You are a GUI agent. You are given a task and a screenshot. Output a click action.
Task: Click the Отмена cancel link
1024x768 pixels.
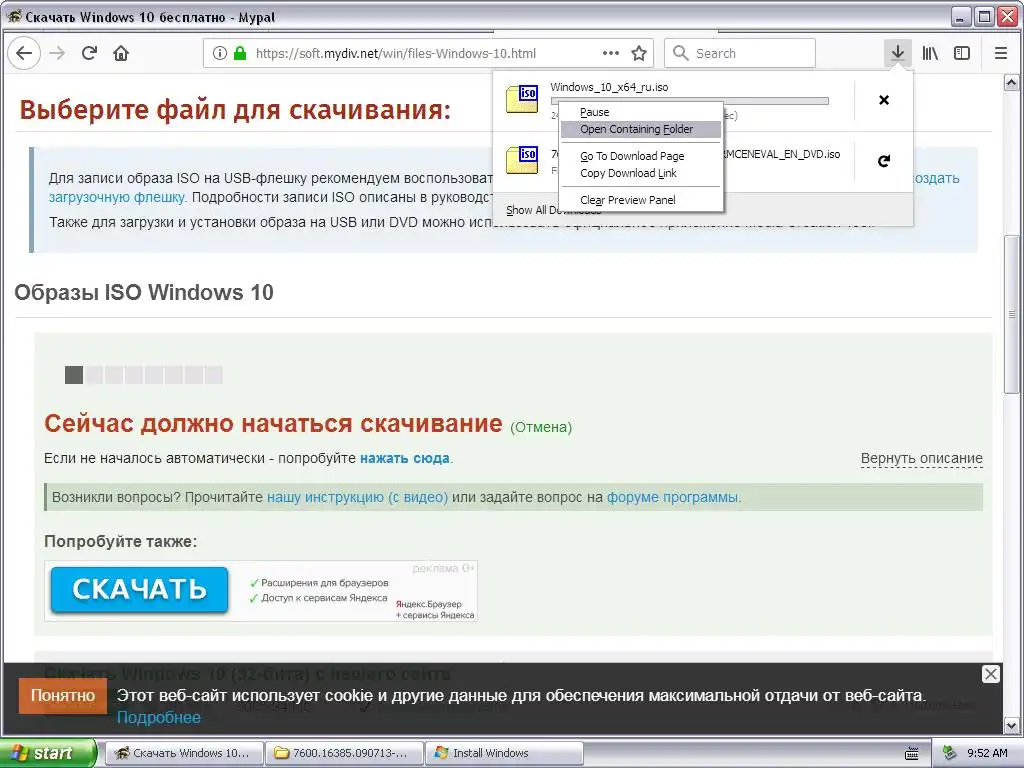pos(541,427)
